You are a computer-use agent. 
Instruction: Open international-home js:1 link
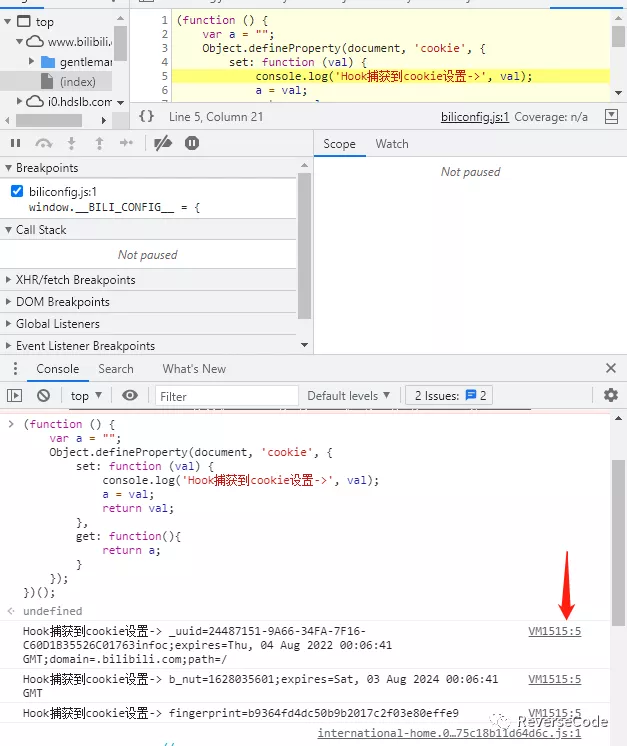click(449, 733)
